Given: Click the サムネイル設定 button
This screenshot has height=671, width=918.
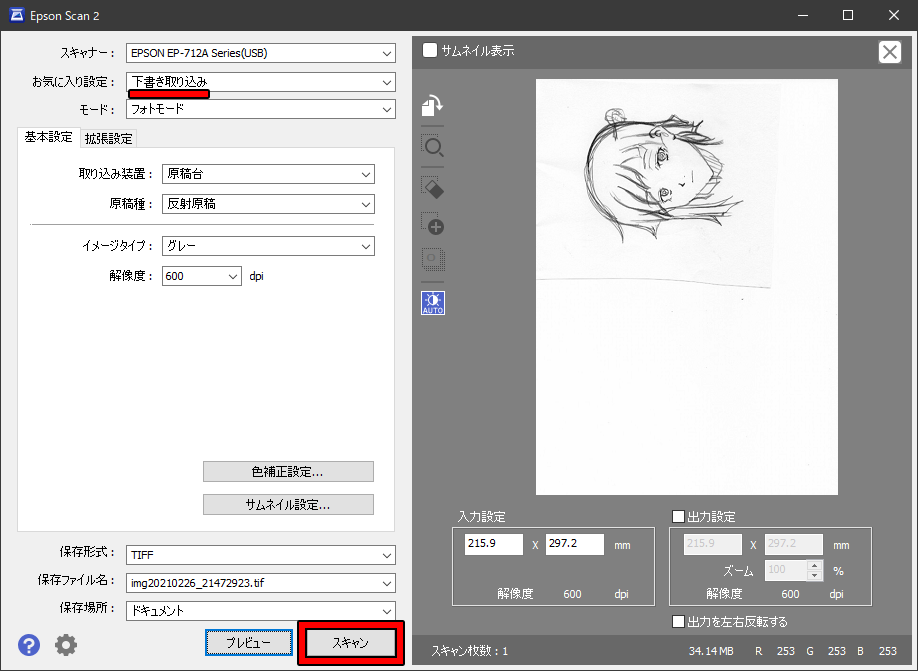Looking at the screenshot, I should [x=288, y=504].
